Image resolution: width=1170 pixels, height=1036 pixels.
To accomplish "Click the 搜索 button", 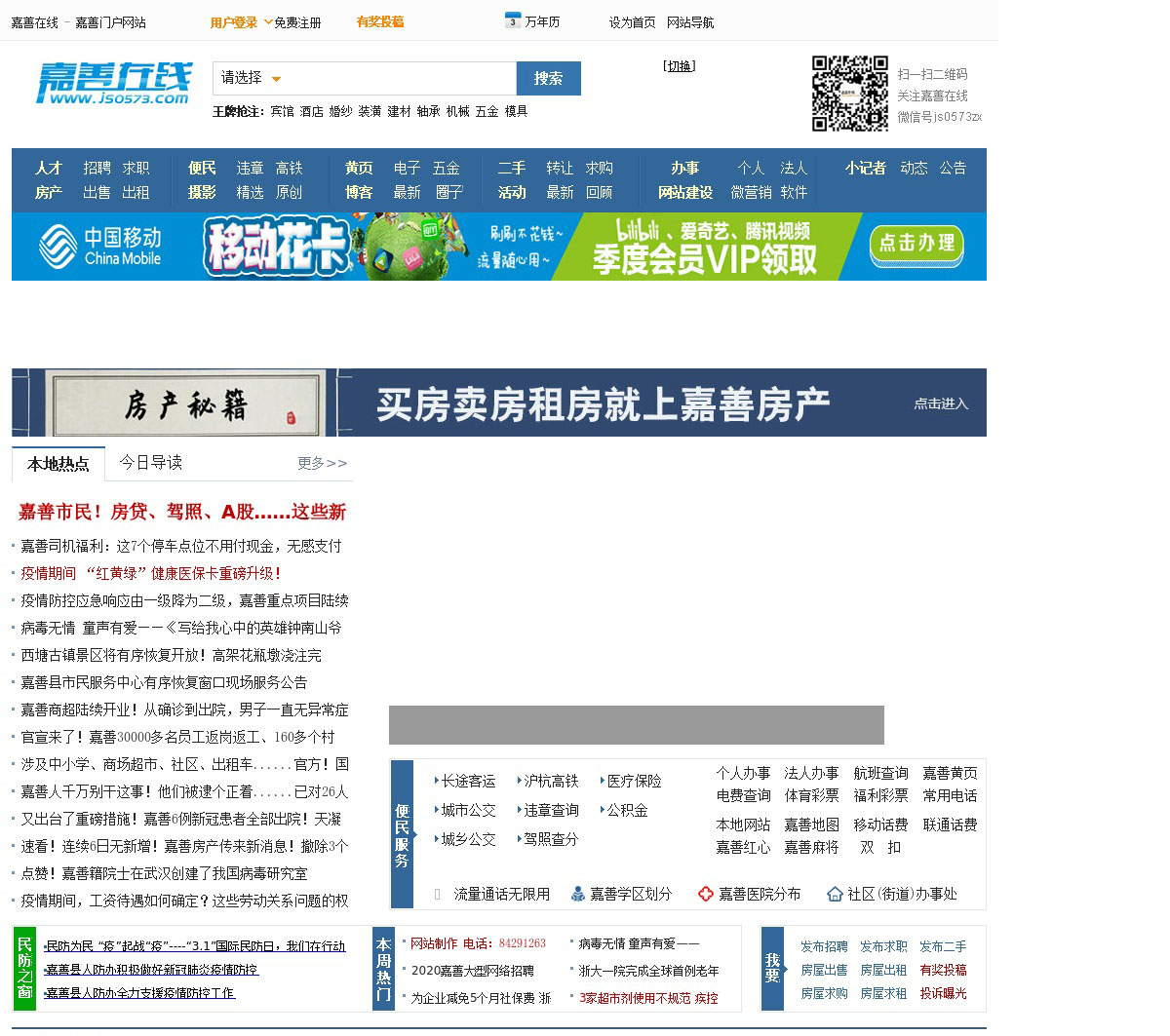I will 548,78.
